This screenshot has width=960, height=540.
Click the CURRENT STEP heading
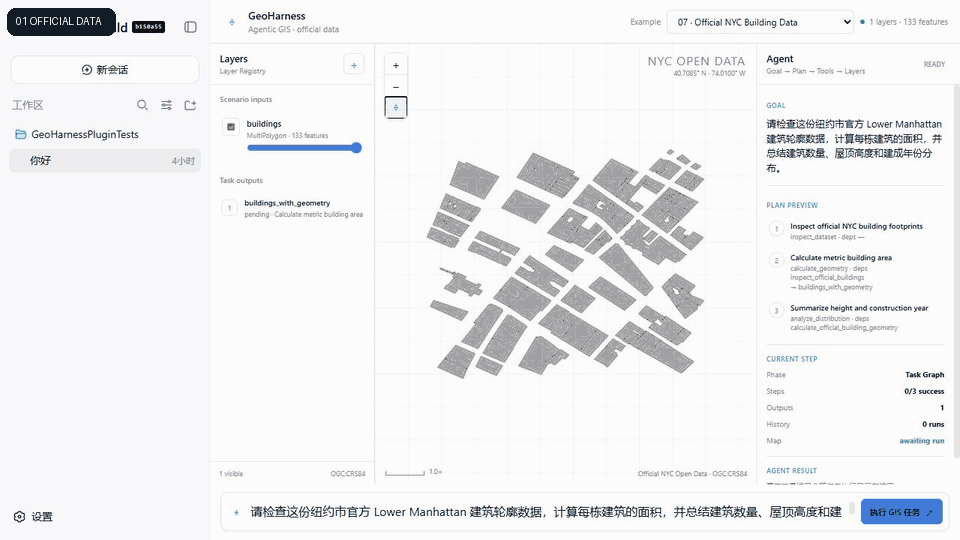792,359
